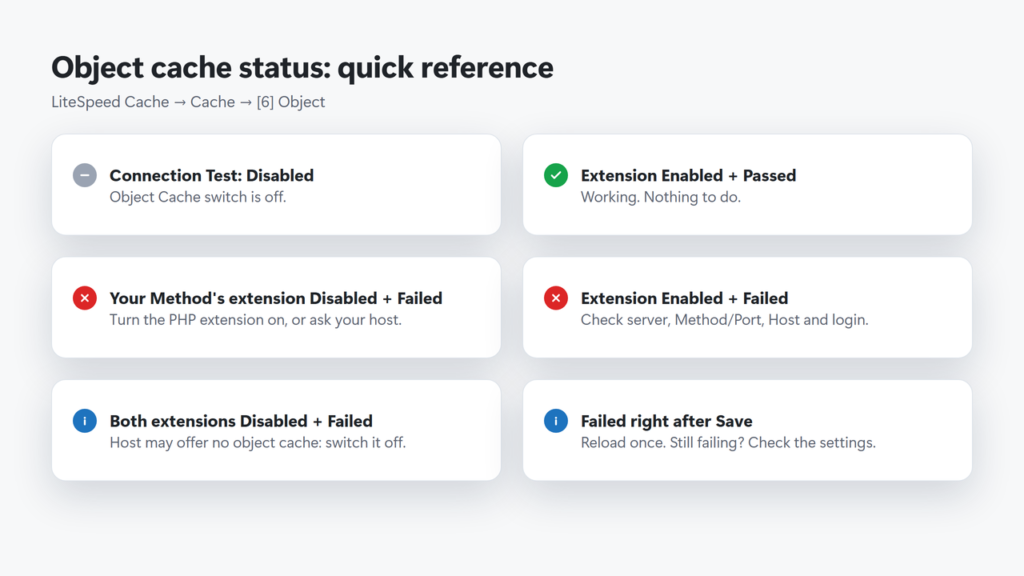Click the green checkmark icon beside Extension Enabled + Passed
The height and width of the screenshot is (576, 1024).
556,175
